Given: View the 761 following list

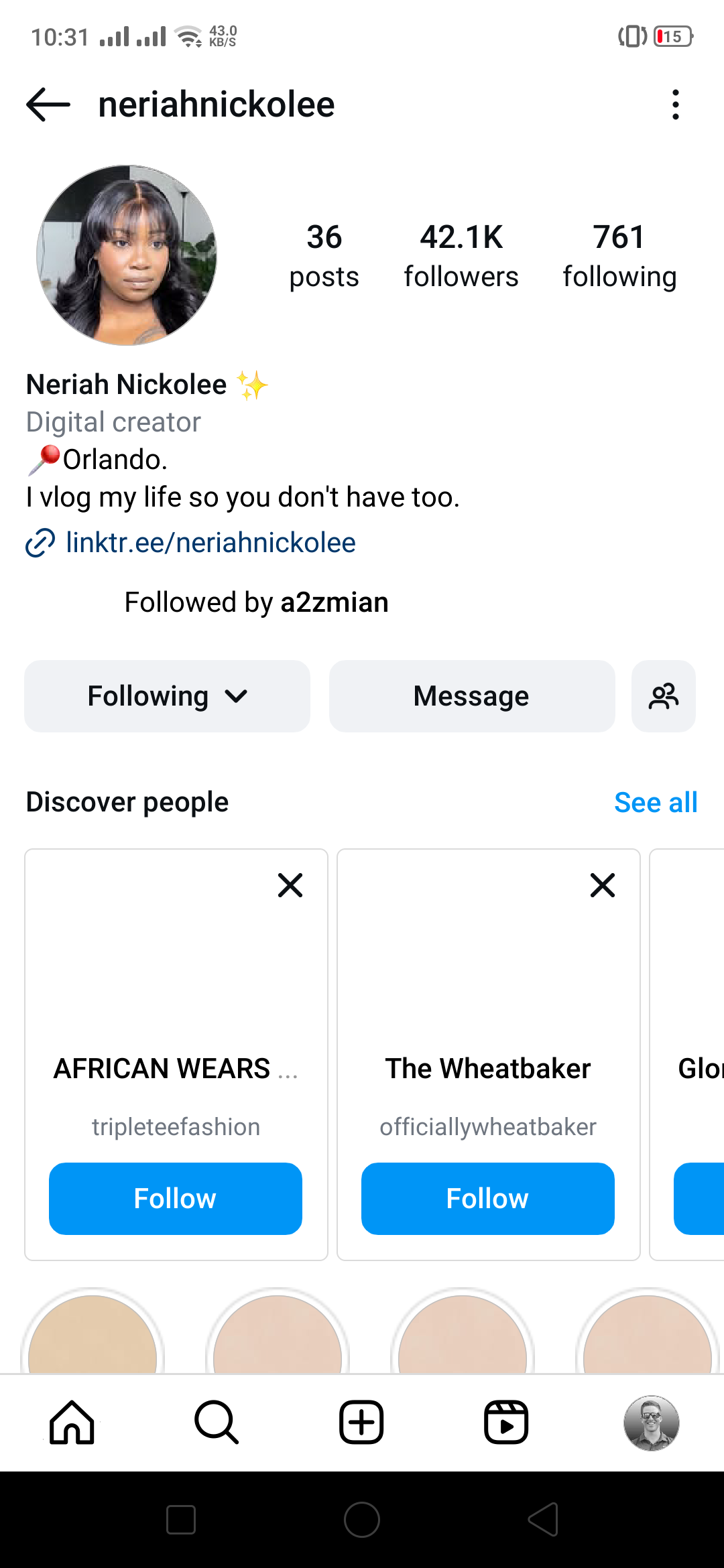Looking at the screenshot, I should click(619, 256).
